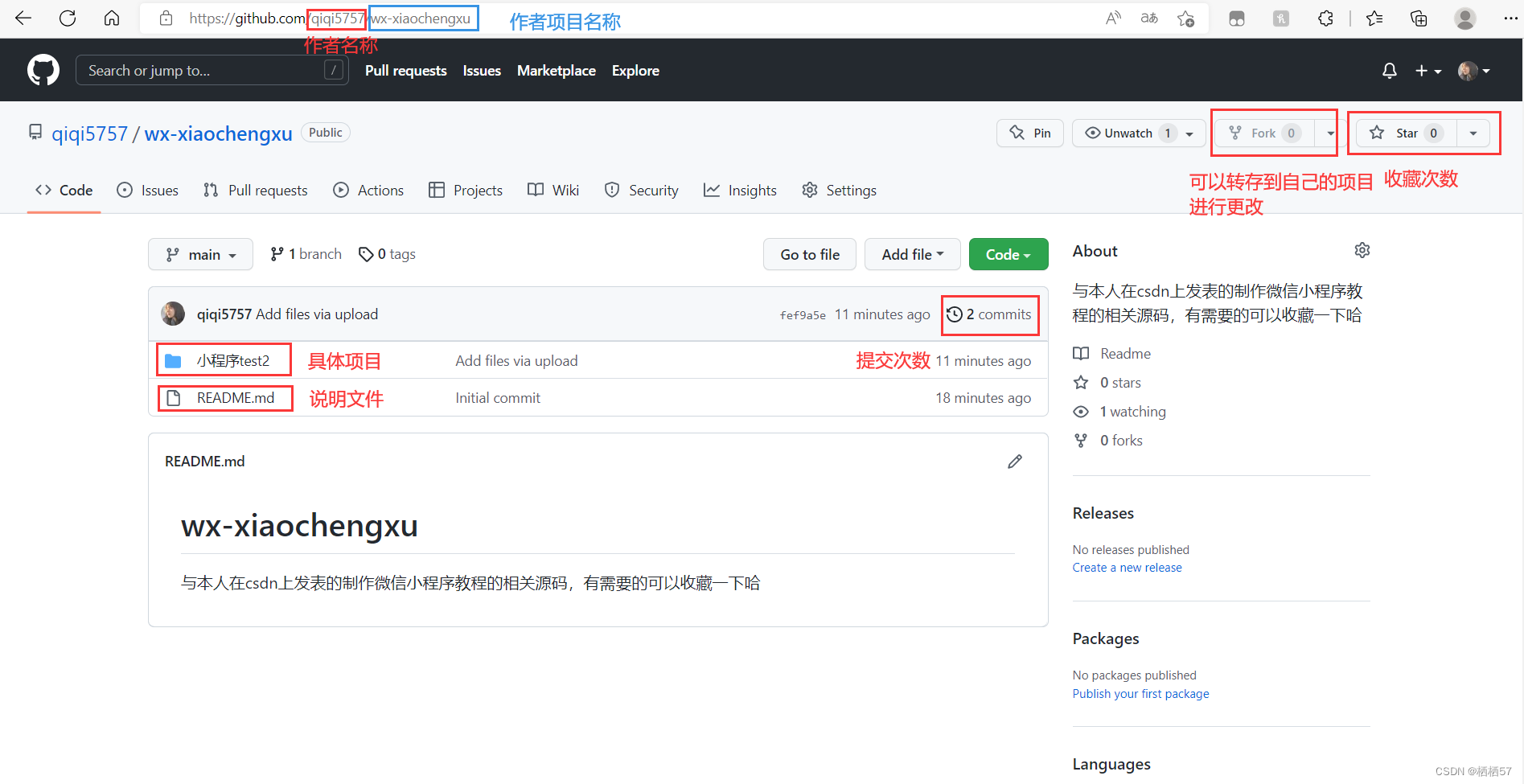
Task: Open the browser translate icon
Action: [x=1149, y=18]
